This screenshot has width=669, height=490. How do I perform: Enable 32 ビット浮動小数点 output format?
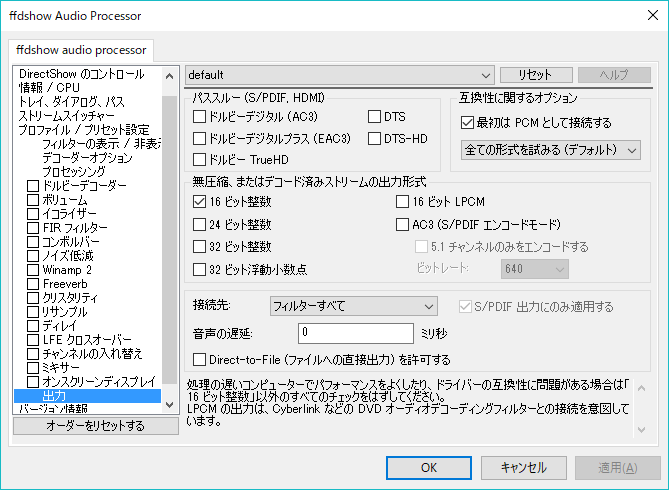click(199, 269)
